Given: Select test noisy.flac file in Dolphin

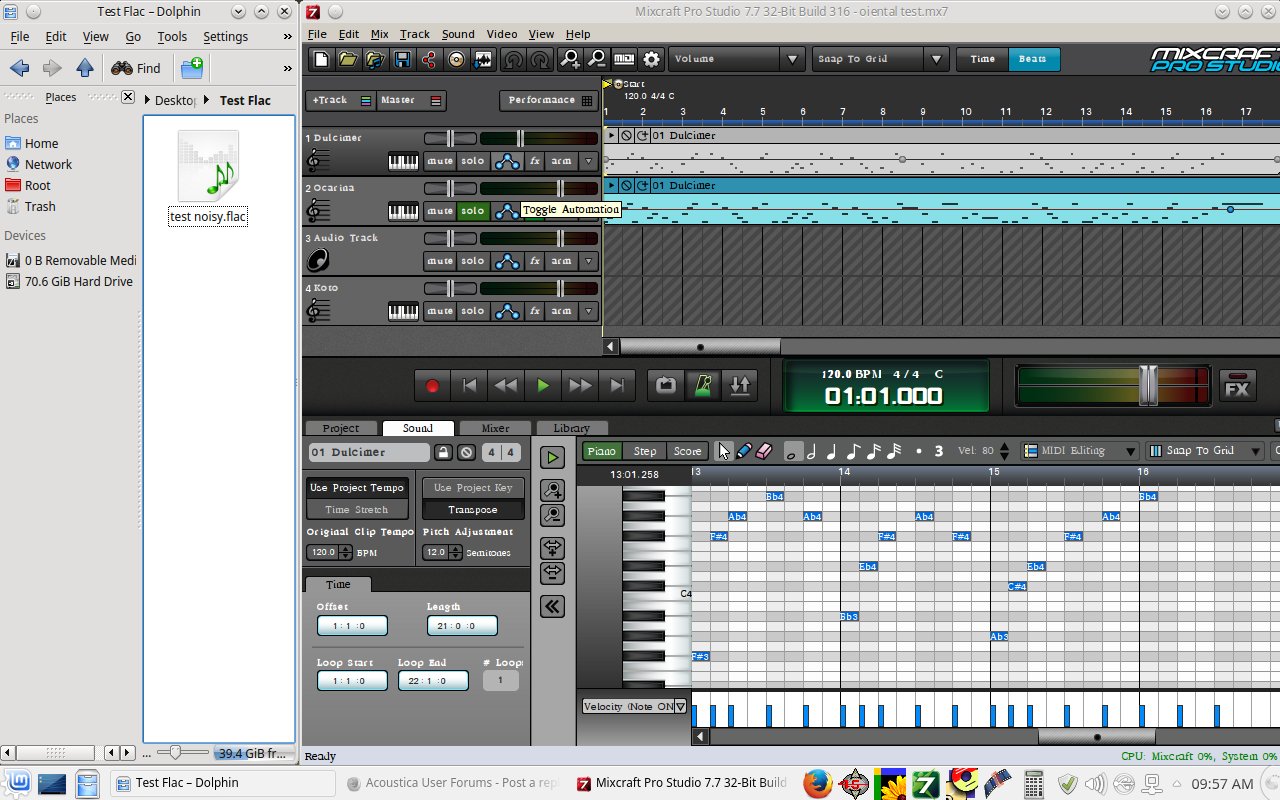Looking at the screenshot, I should coord(208,177).
